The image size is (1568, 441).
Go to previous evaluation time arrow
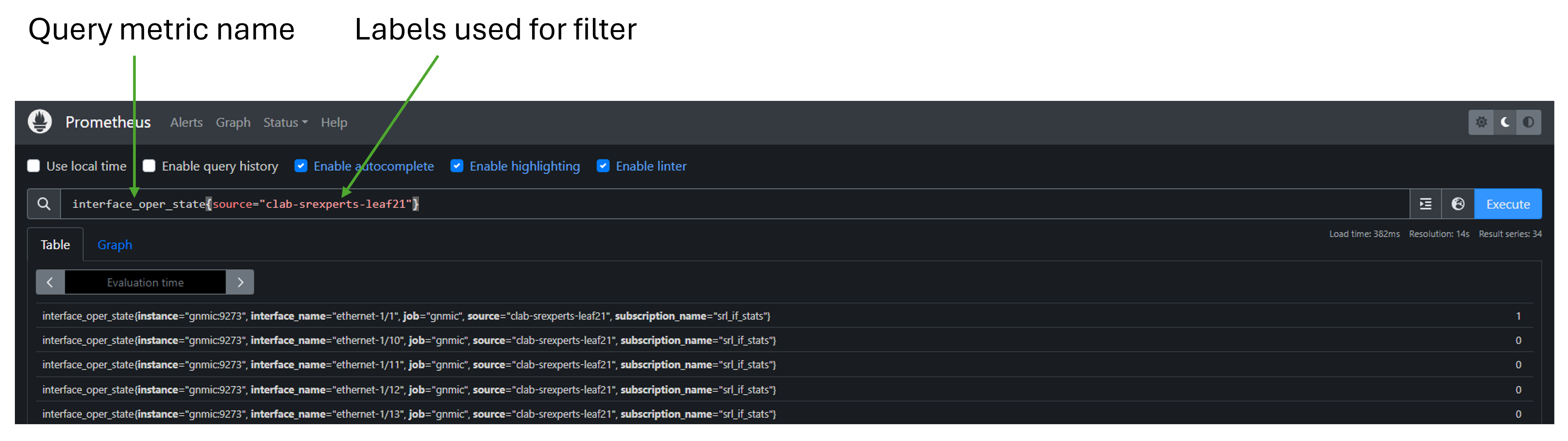pos(50,282)
